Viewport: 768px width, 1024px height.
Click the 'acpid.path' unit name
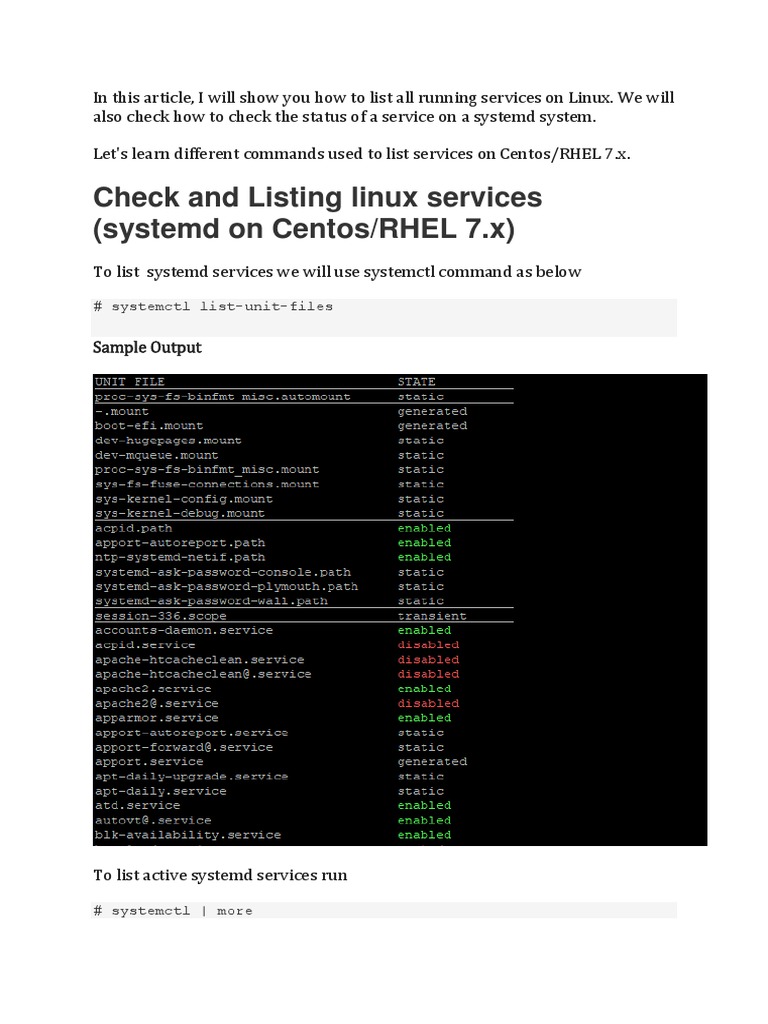[133, 528]
